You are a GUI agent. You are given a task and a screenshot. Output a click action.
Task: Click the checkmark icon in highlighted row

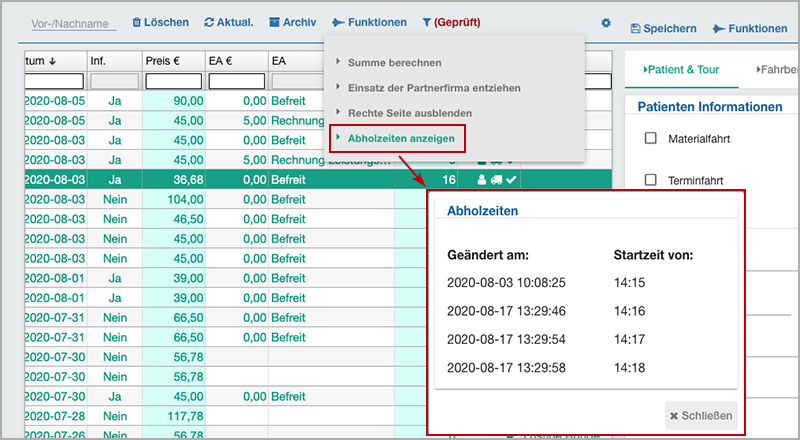point(510,179)
